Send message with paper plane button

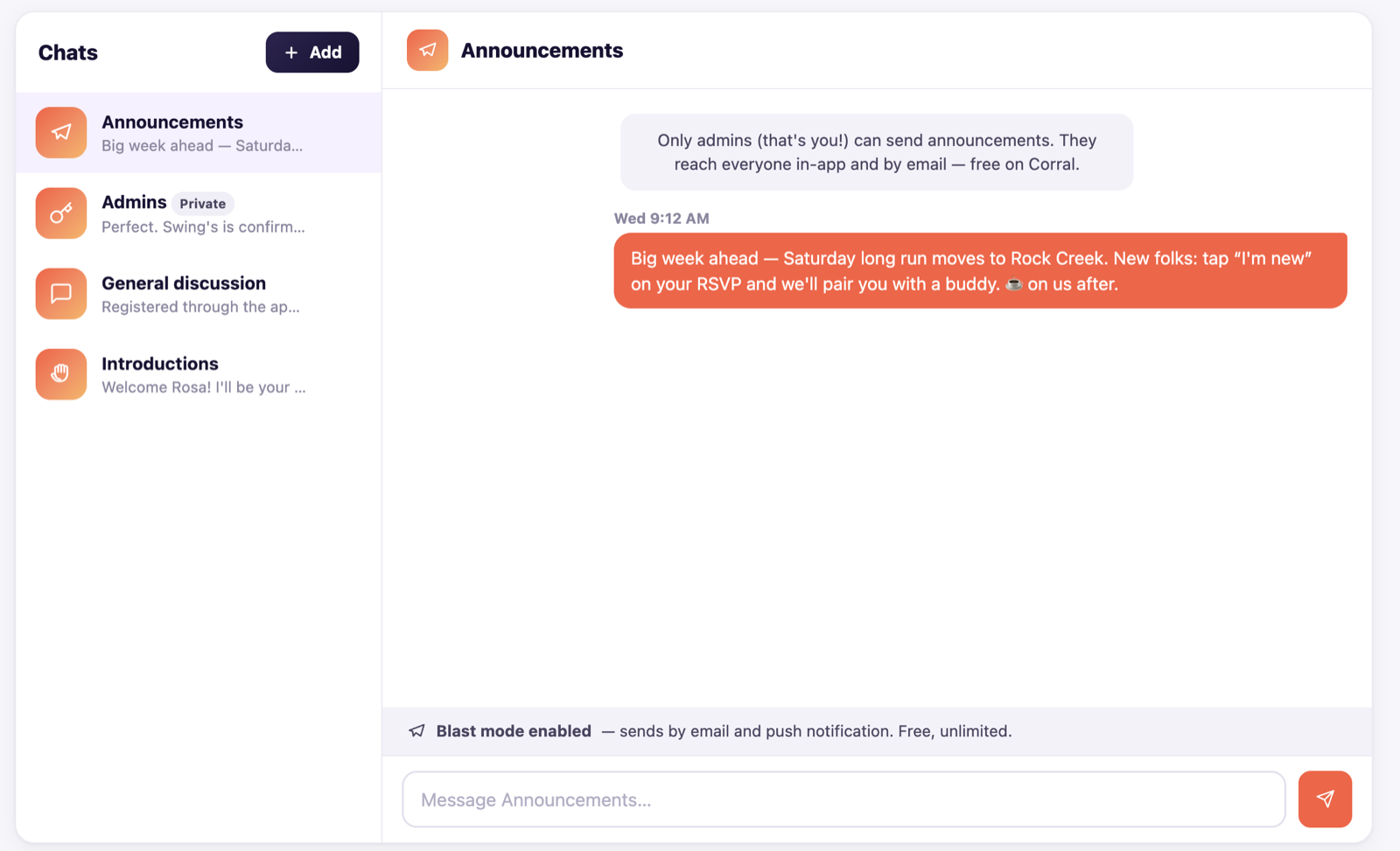point(1325,799)
